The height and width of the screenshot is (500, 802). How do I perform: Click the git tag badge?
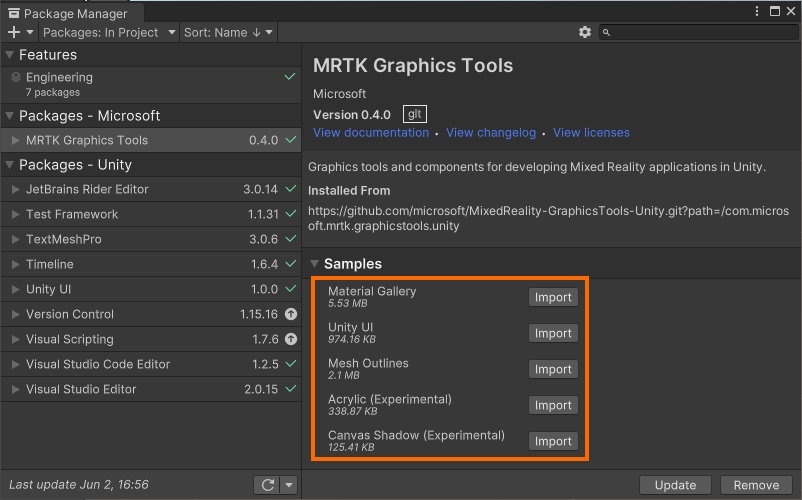point(414,114)
